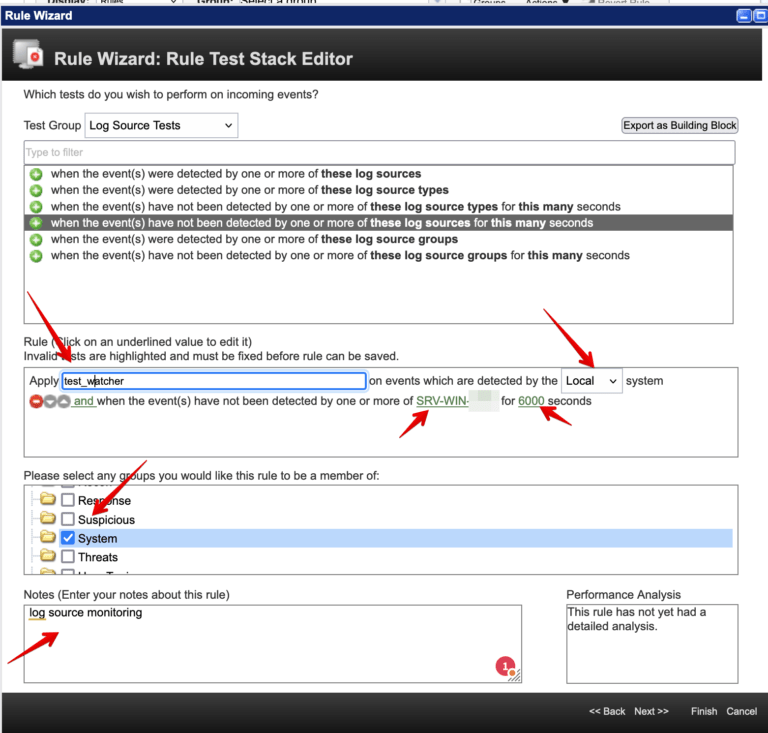
Task: Add 'not detected by log source groups' test
Action: click(36, 256)
